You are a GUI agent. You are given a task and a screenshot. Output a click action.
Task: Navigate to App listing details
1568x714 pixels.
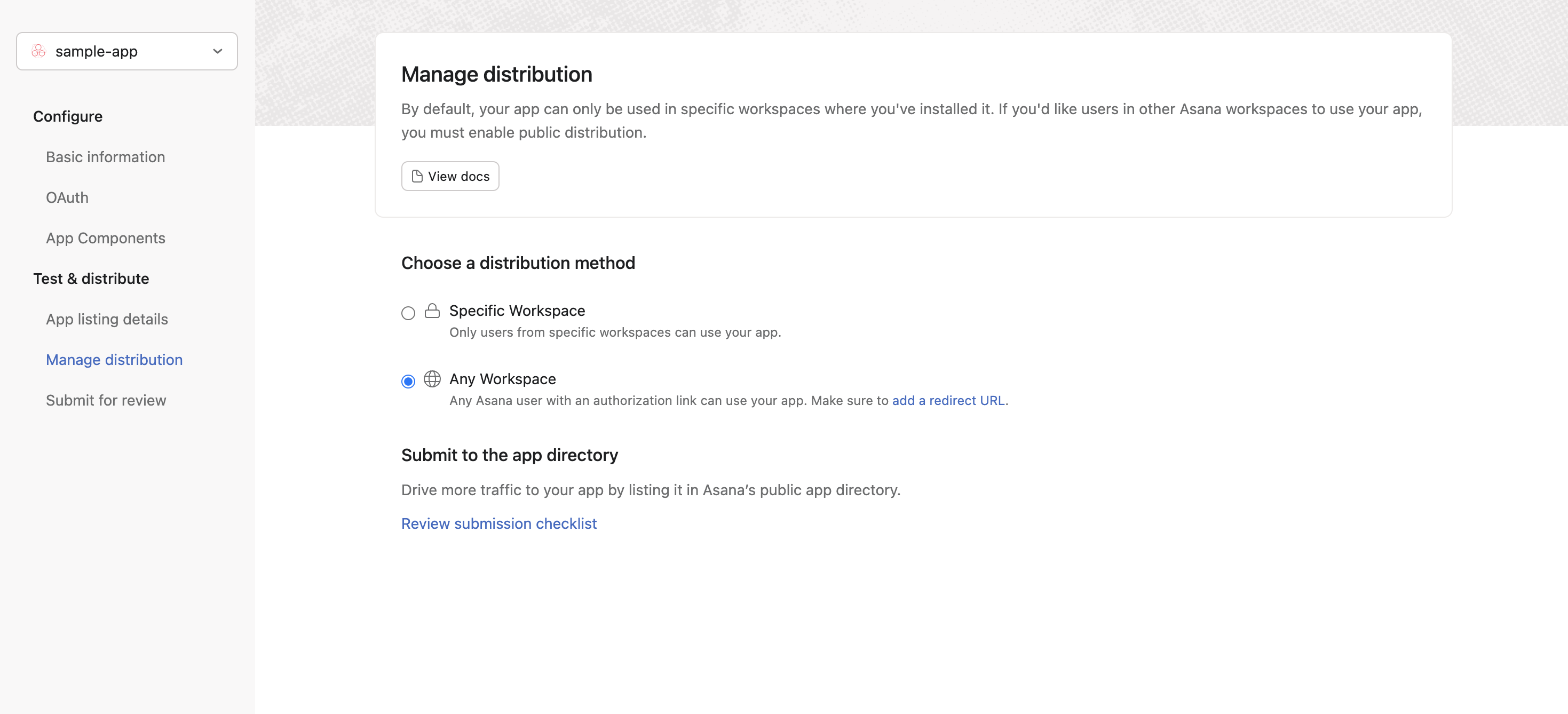pos(107,319)
